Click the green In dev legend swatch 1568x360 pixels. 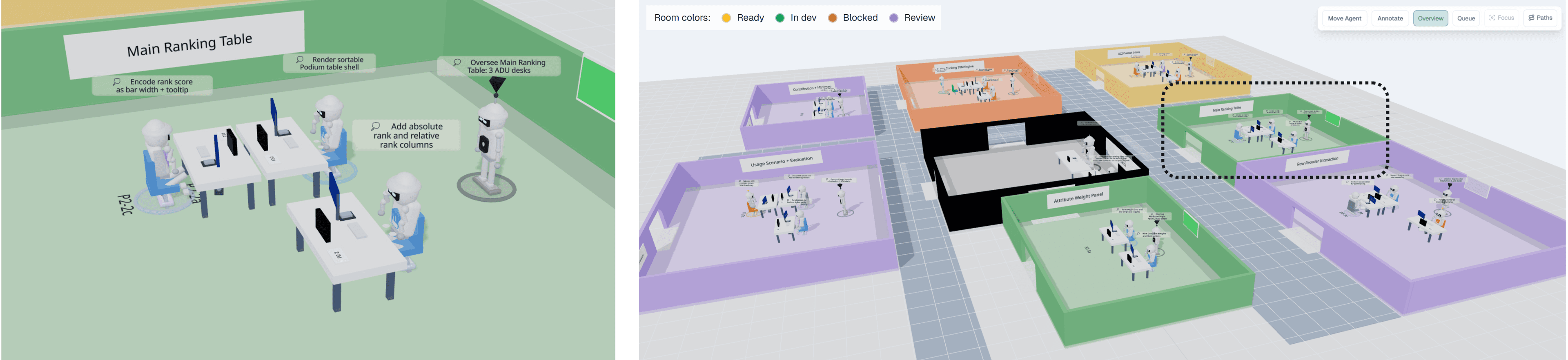coord(780,18)
